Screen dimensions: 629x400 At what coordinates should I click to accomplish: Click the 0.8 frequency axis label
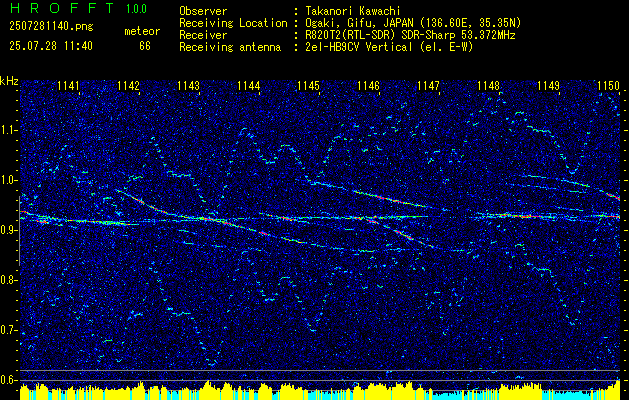pyautogui.click(x=9, y=280)
